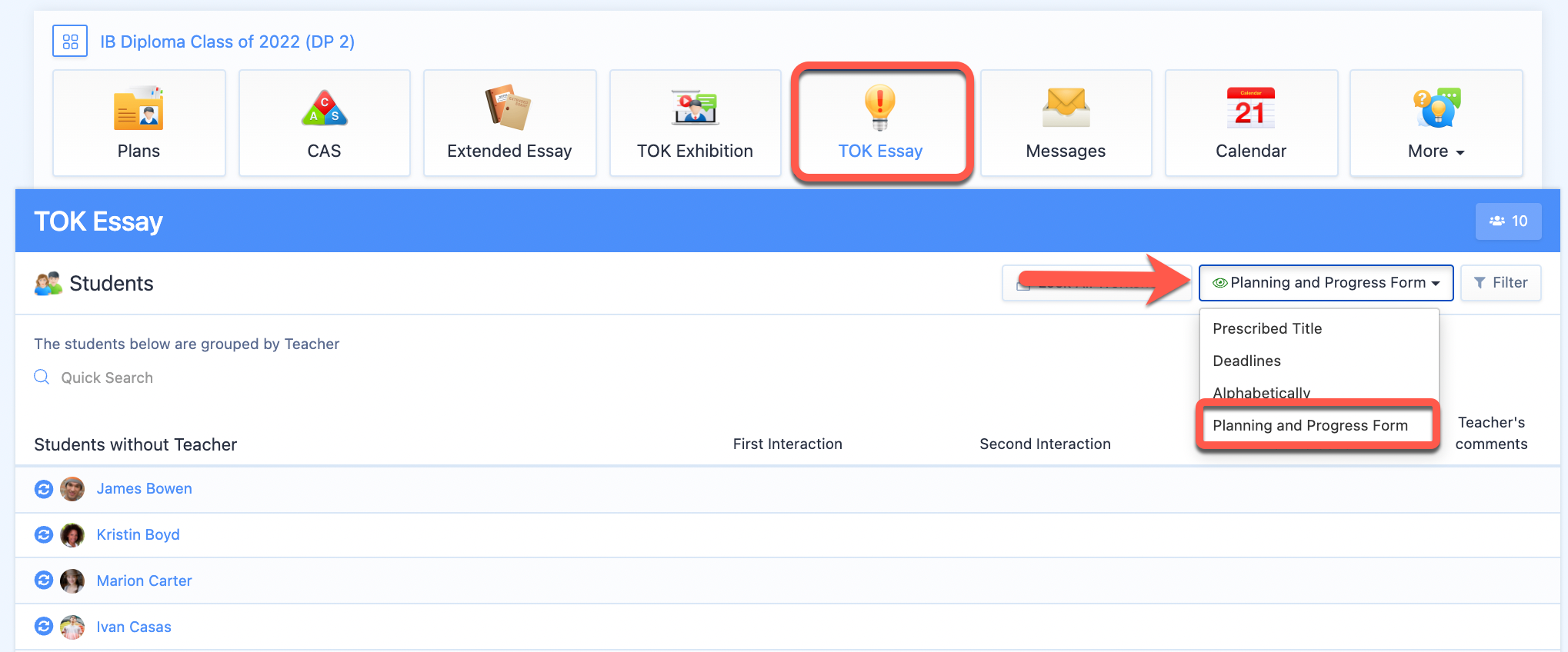Focus the Quick Search field
This screenshot has width=1568, height=652.
pos(107,378)
